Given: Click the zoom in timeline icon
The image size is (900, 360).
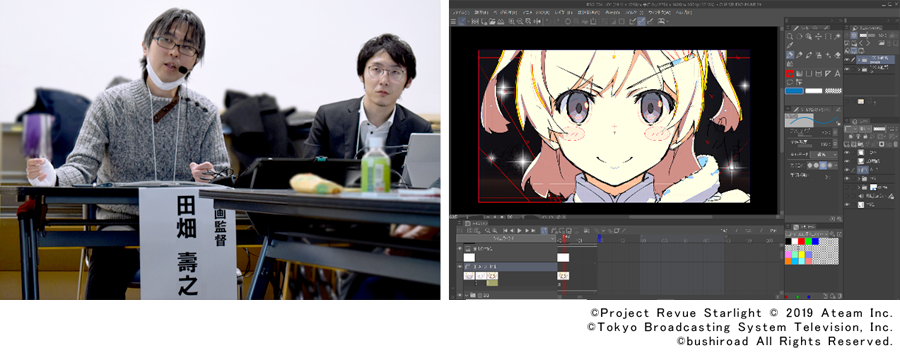Looking at the screenshot, I should (487, 231).
